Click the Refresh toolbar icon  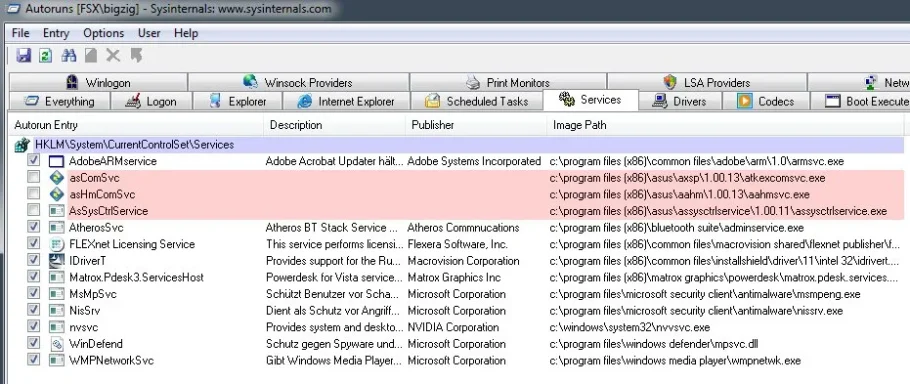45,56
